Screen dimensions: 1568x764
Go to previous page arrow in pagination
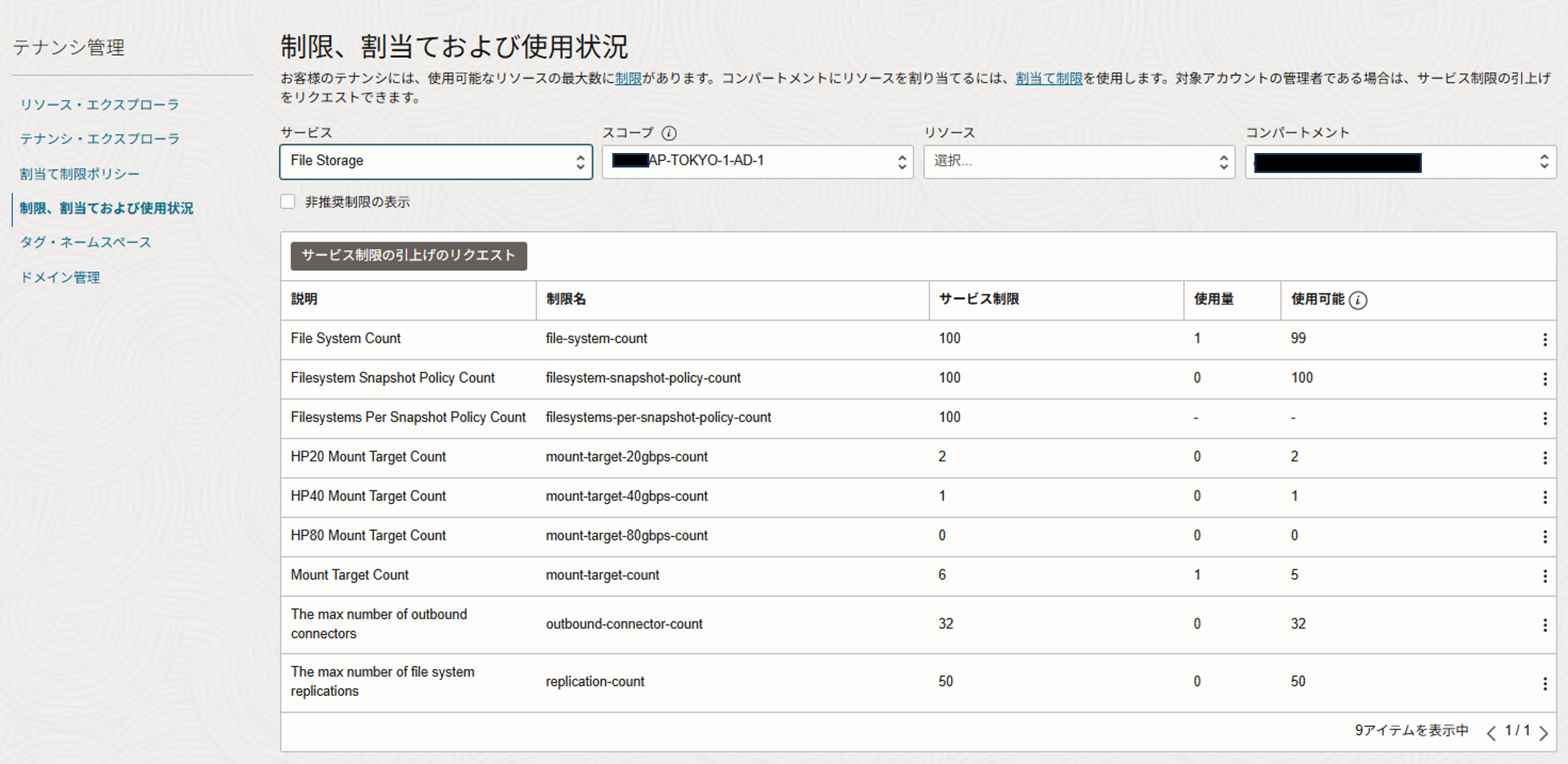[x=1491, y=732]
